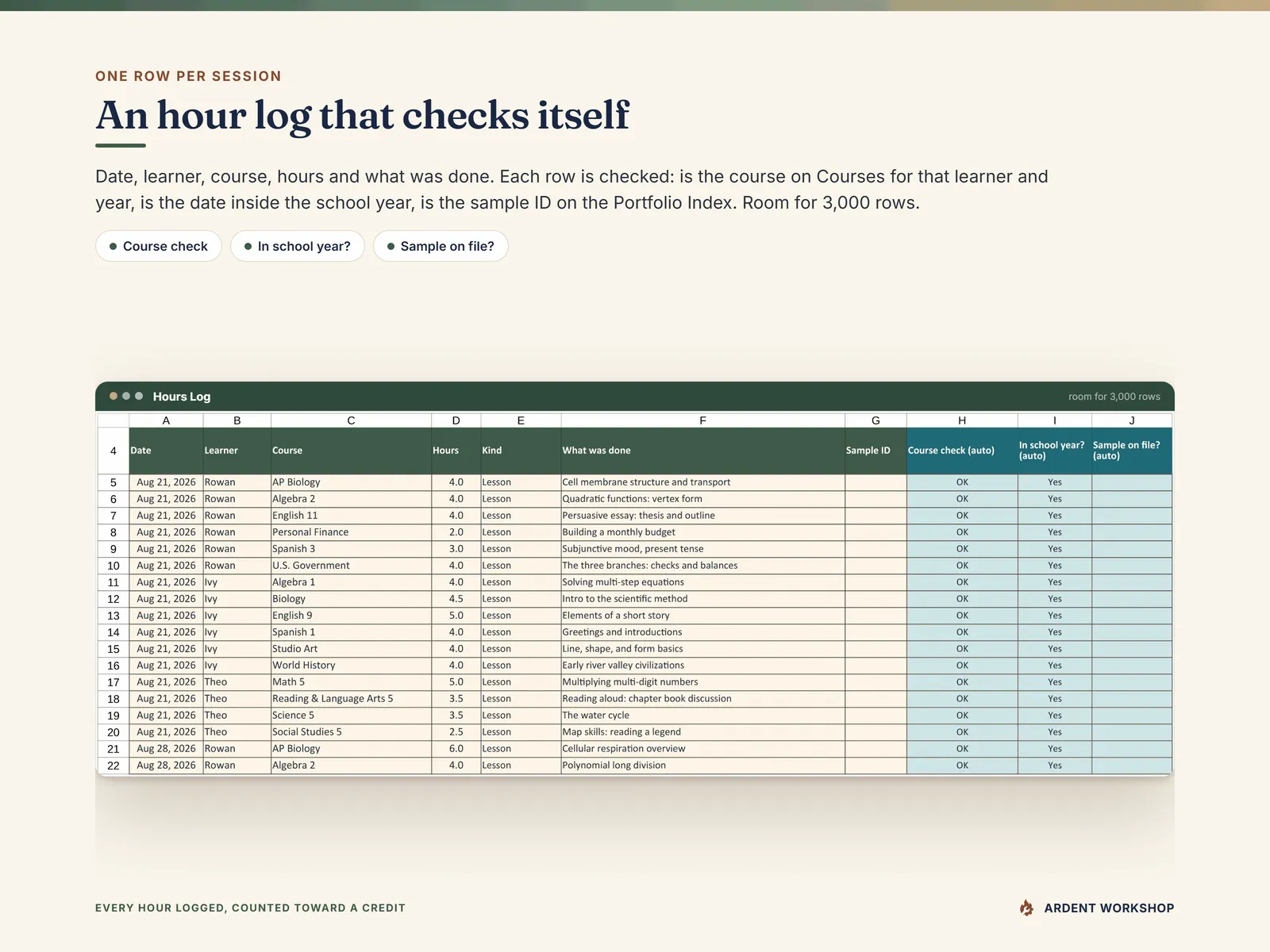Click the 2.0 hours cell for Personal Finance
This screenshot has width=1270, height=952.
coord(456,532)
